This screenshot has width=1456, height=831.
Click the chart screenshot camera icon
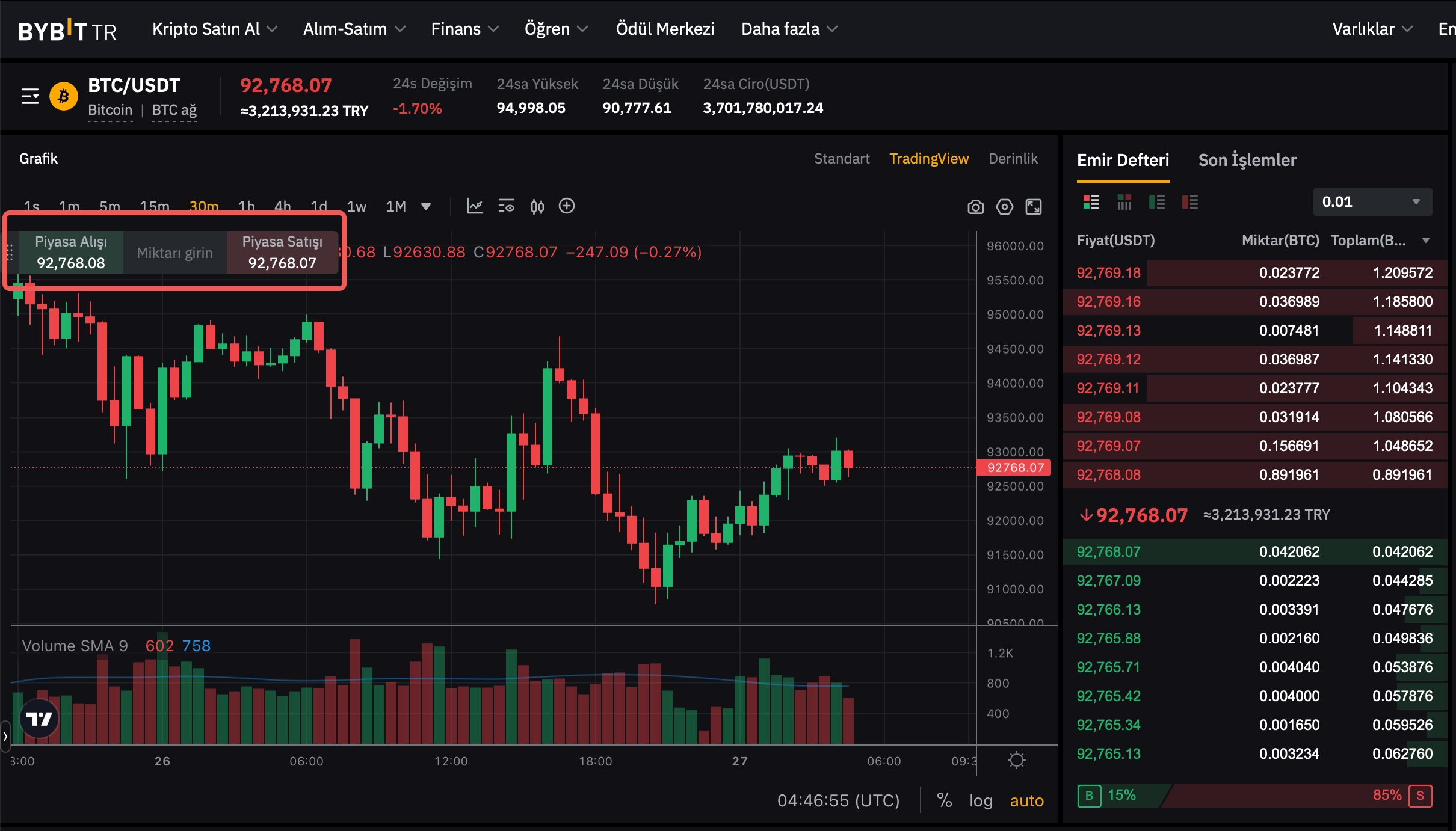pos(975,207)
